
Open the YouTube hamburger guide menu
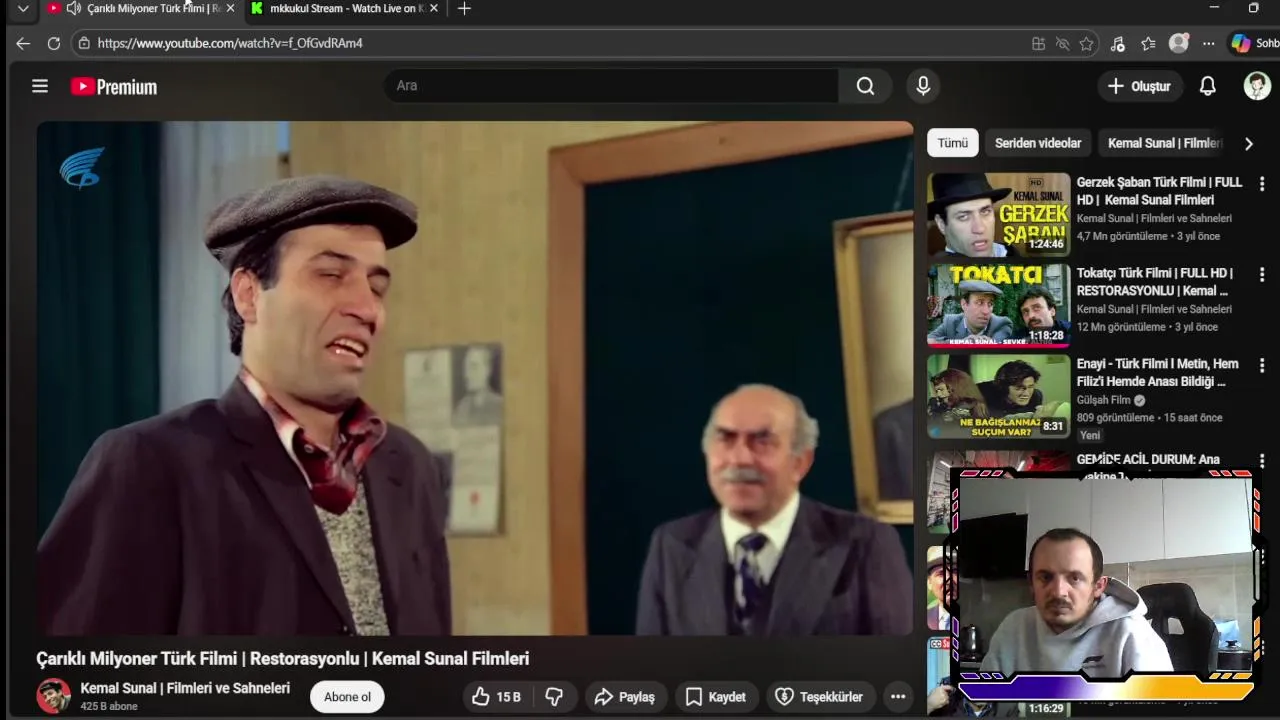click(x=40, y=87)
